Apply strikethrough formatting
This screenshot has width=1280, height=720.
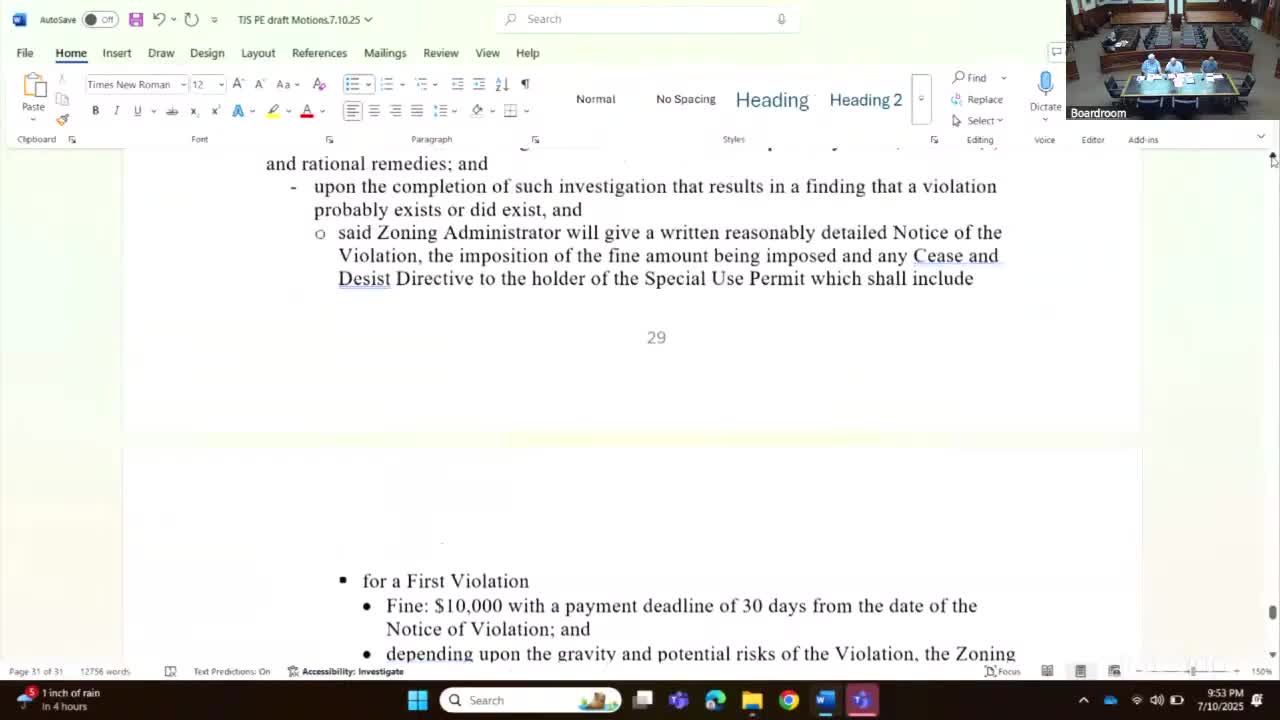click(x=172, y=111)
